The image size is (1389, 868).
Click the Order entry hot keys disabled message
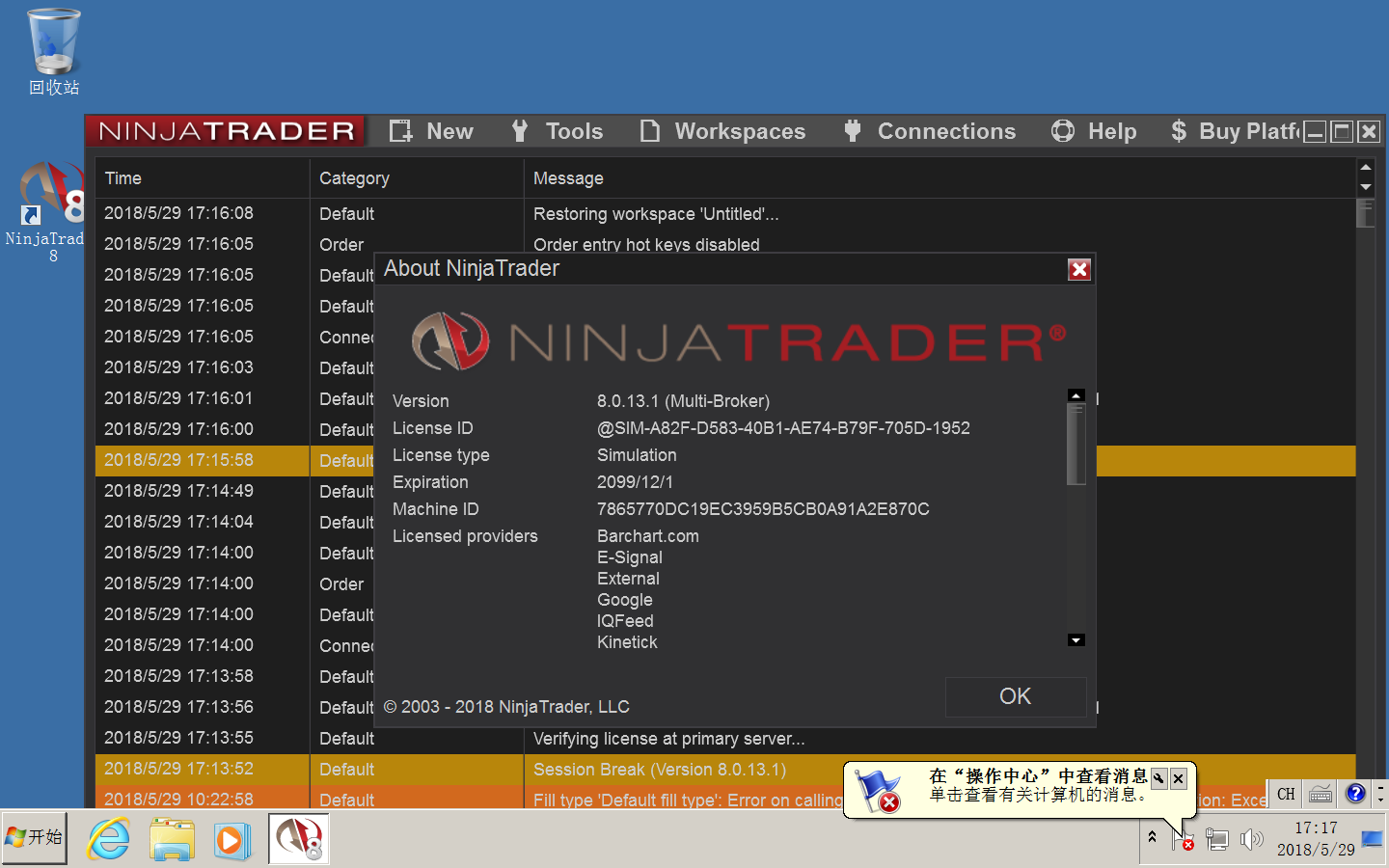(646, 244)
